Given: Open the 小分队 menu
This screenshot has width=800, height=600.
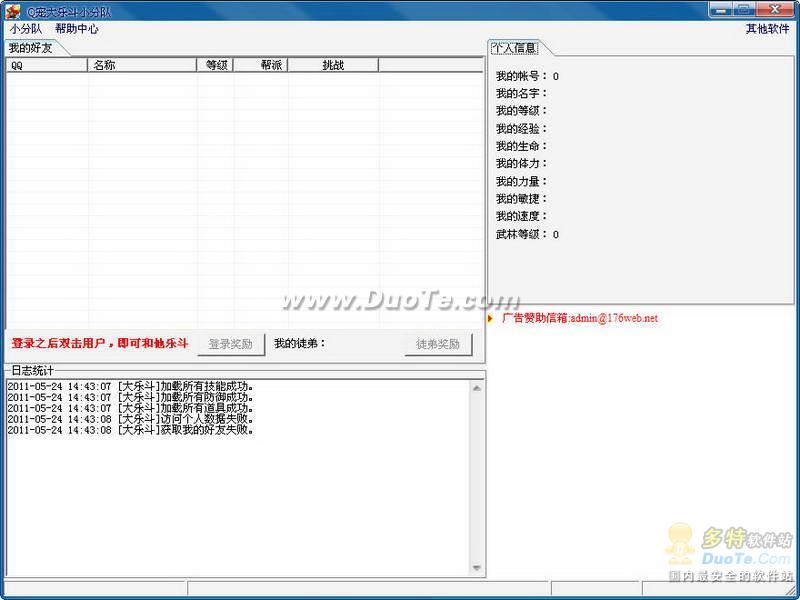Looking at the screenshot, I should click(26, 29).
